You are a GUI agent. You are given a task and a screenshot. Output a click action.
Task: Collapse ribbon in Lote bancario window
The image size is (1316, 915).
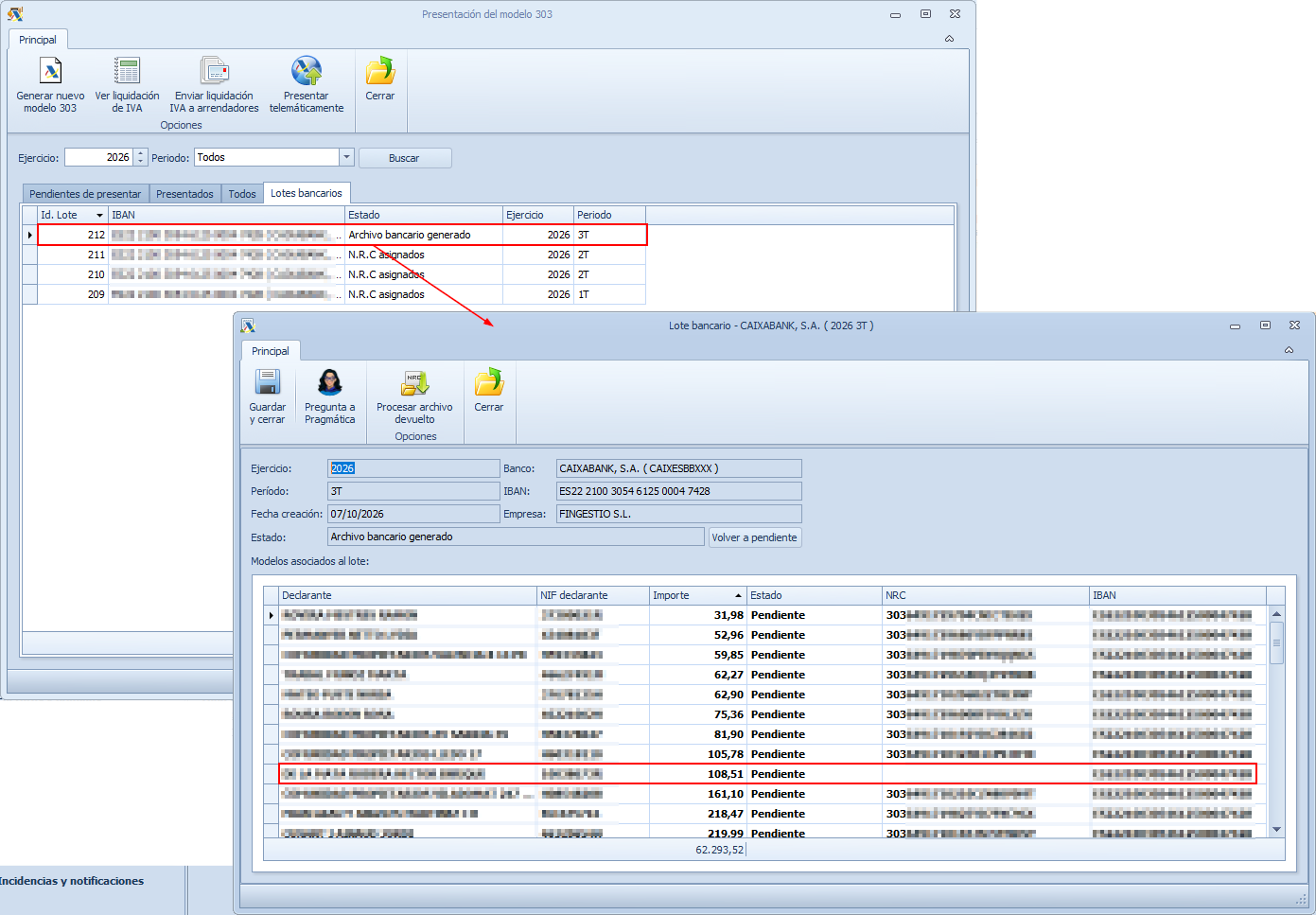[x=1289, y=350]
